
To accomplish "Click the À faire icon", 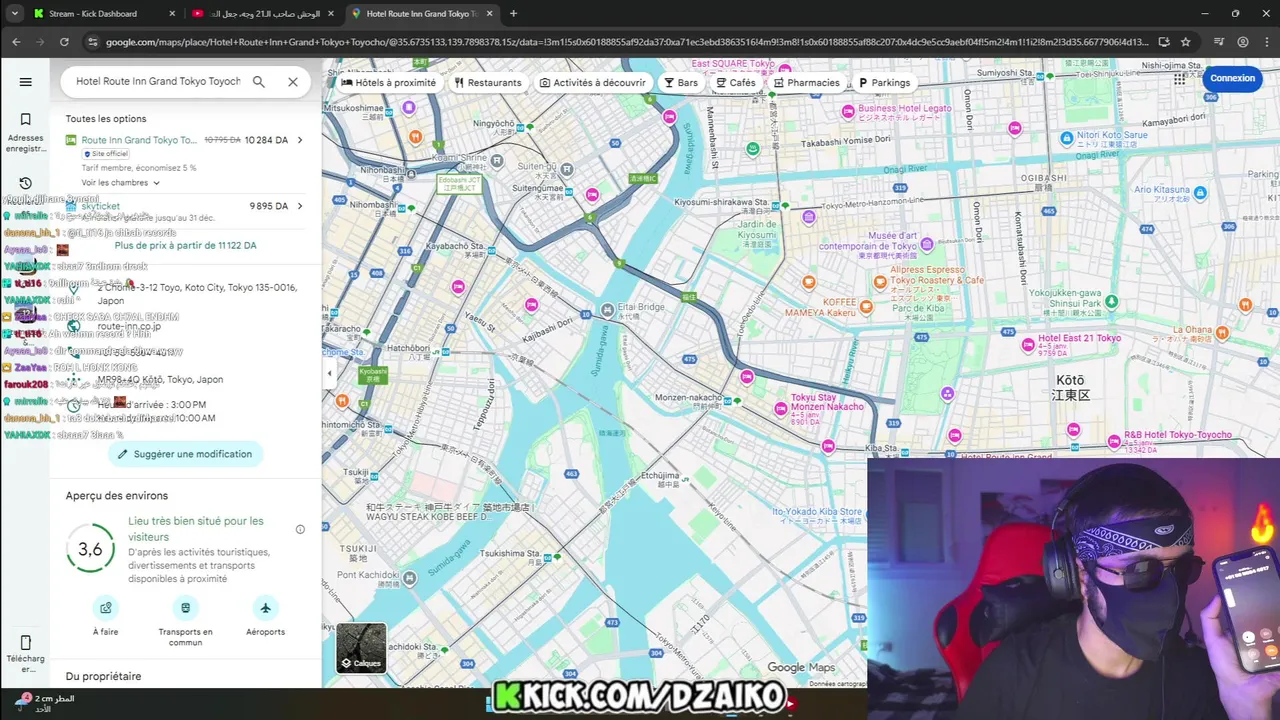I will tap(105, 608).
